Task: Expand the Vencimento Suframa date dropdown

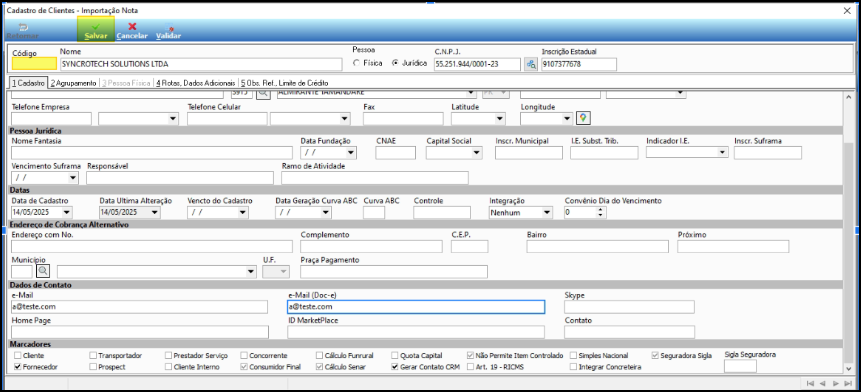Action: click(73, 178)
